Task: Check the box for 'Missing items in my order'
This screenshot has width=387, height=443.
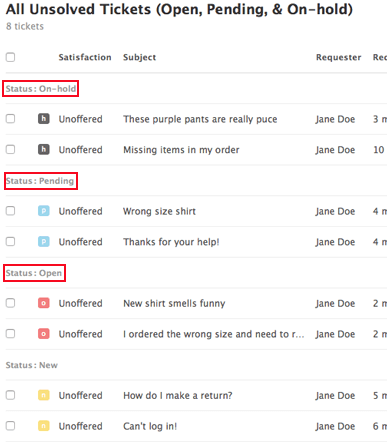Action: [x=10, y=149]
